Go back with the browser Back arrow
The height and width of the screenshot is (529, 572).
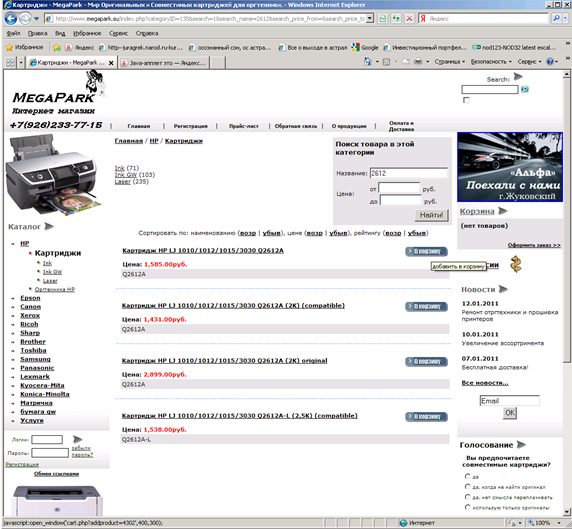(11, 18)
